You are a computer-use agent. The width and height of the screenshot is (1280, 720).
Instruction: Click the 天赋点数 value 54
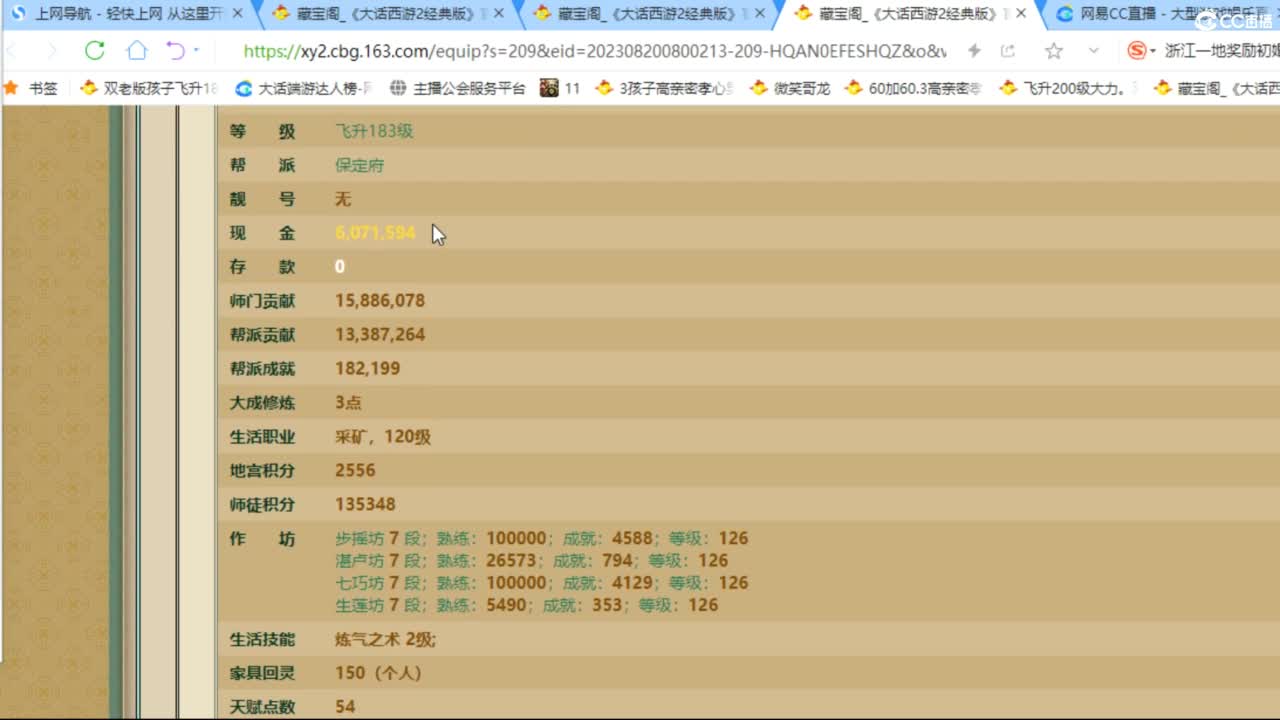345,707
